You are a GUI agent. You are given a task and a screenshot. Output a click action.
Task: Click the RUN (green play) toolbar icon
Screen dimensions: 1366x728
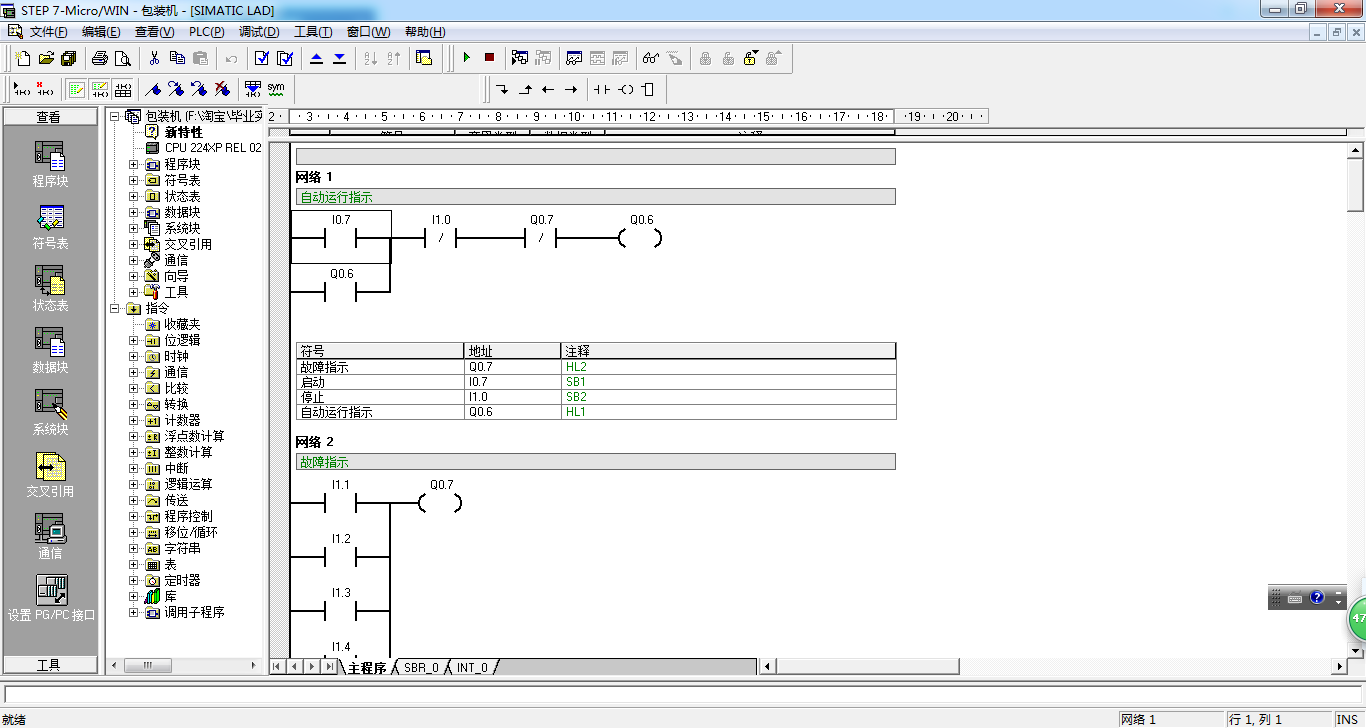coord(466,58)
